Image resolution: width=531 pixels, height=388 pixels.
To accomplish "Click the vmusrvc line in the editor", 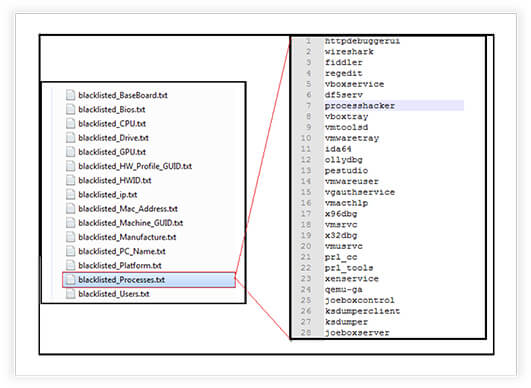I will [344, 246].
